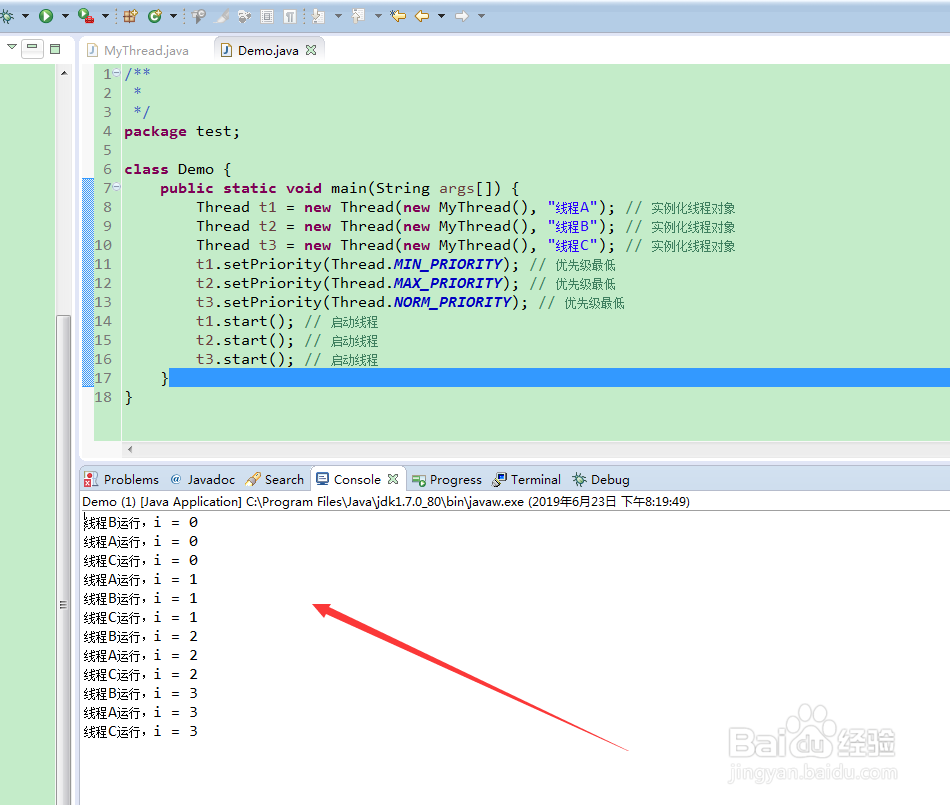Screen dimensions: 950x805
Task: Toggle Mark Occurrences toolbar icon
Action: (245, 16)
